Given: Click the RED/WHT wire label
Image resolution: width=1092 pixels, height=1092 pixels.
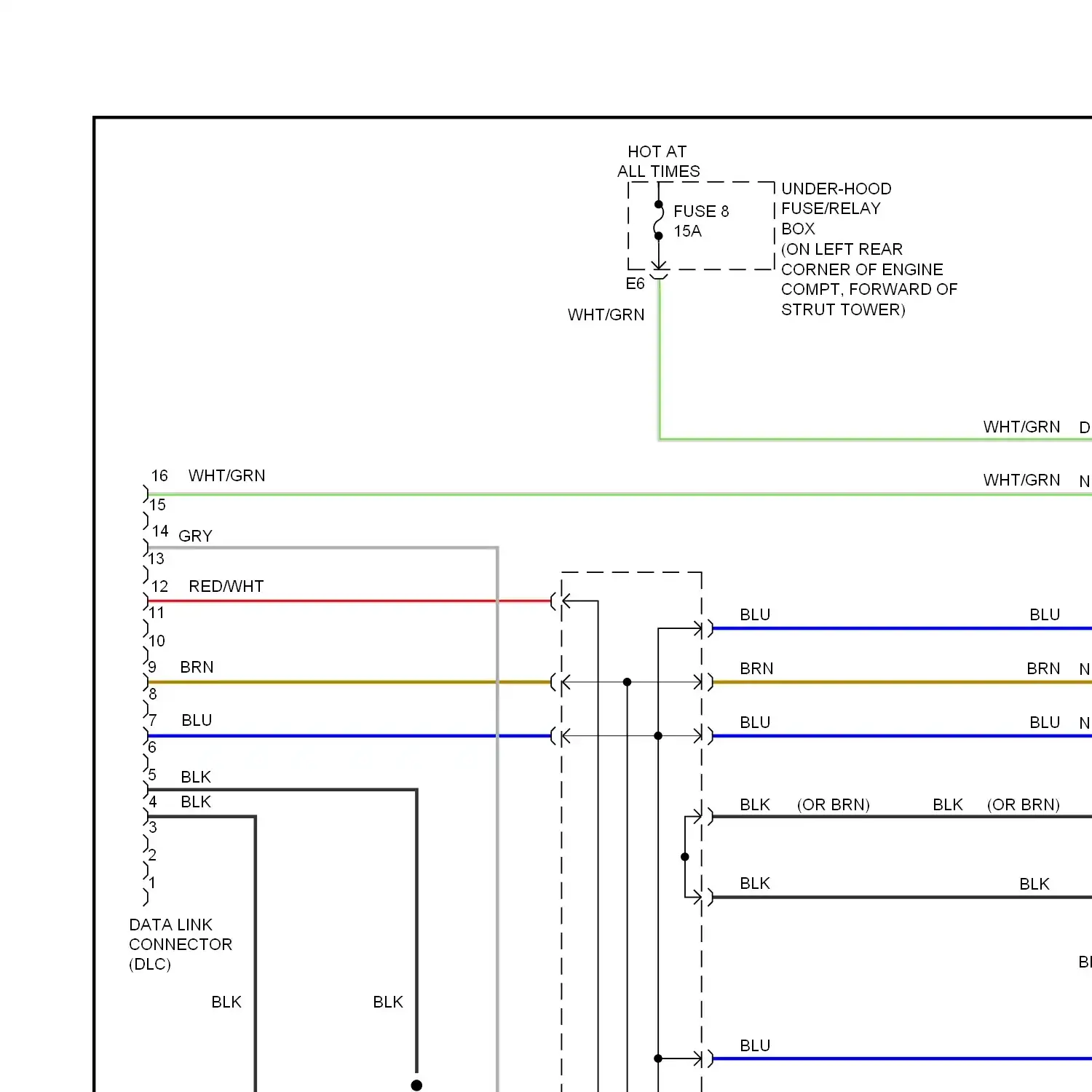Looking at the screenshot, I should click(226, 587).
